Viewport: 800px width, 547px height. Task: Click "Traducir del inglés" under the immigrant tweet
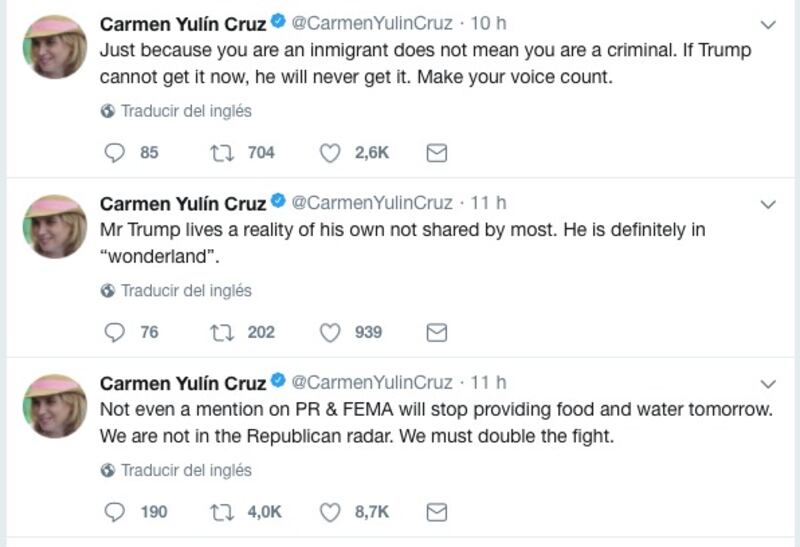click(185, 111)
